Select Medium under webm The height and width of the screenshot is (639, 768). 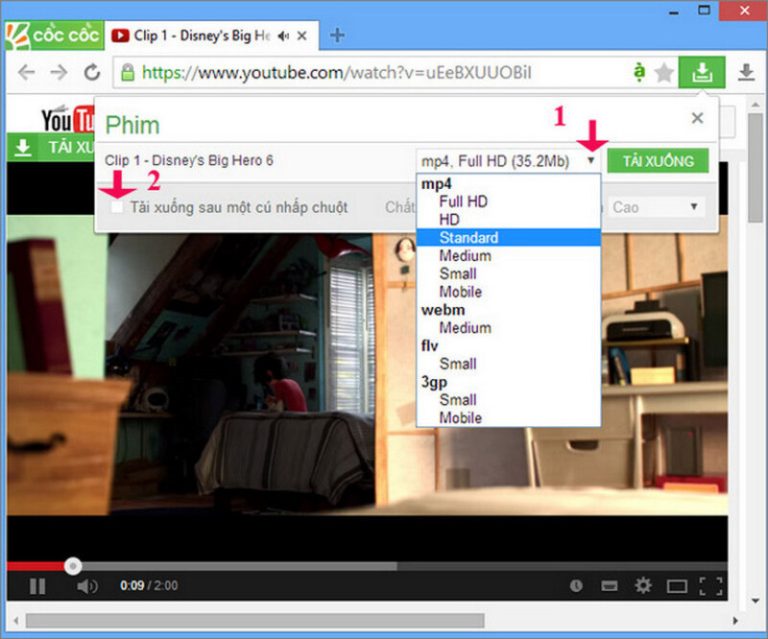point(465,328)
